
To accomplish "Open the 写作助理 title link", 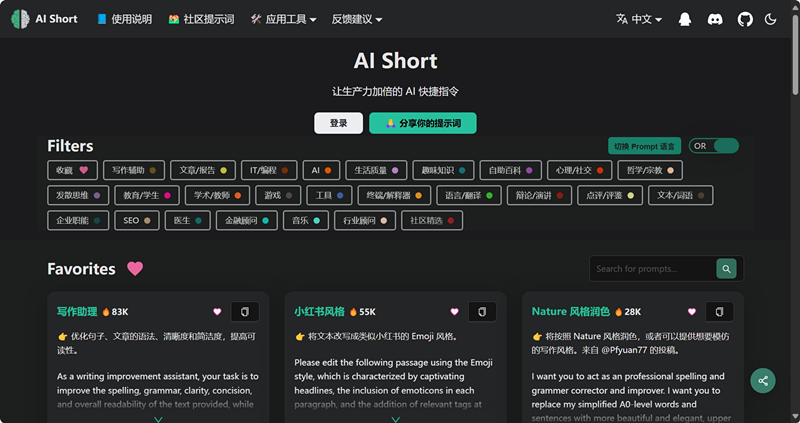I will 77,312.
